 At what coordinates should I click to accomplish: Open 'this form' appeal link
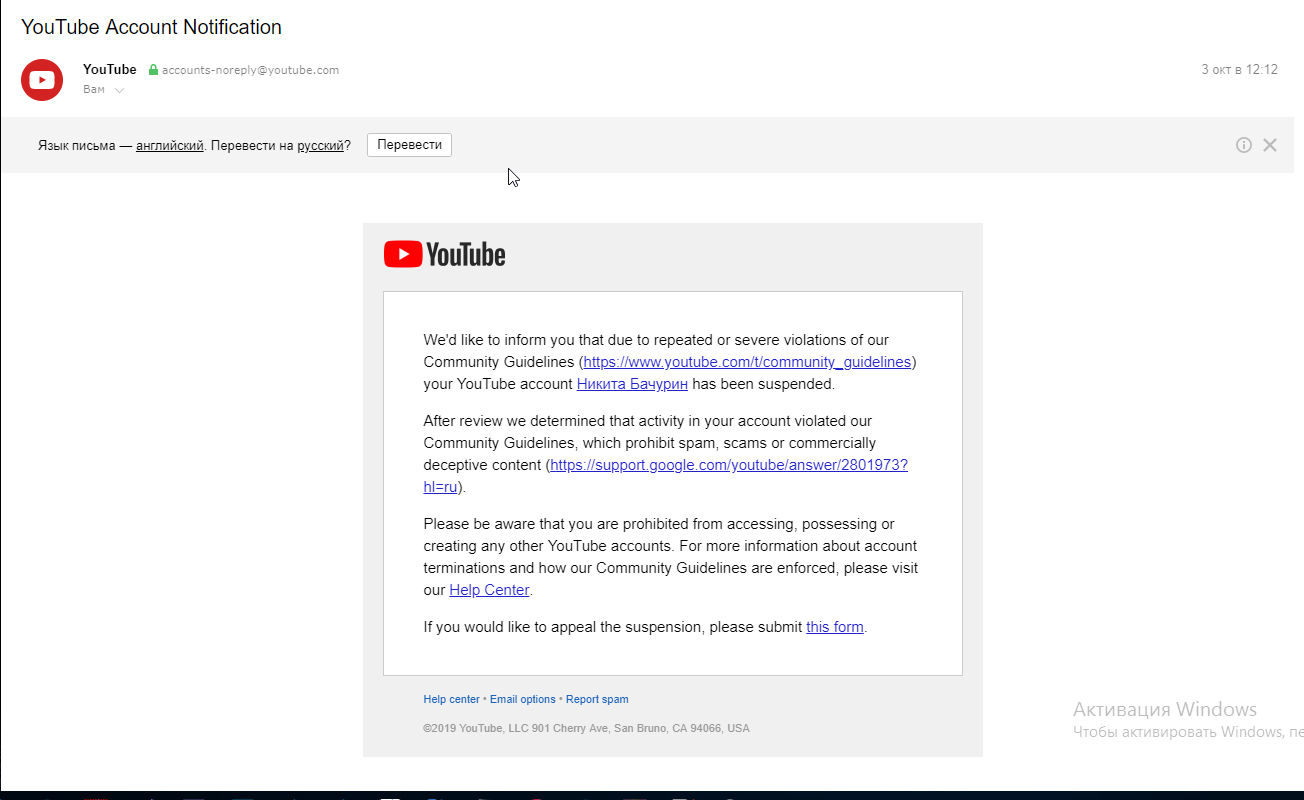coord(835,627)
